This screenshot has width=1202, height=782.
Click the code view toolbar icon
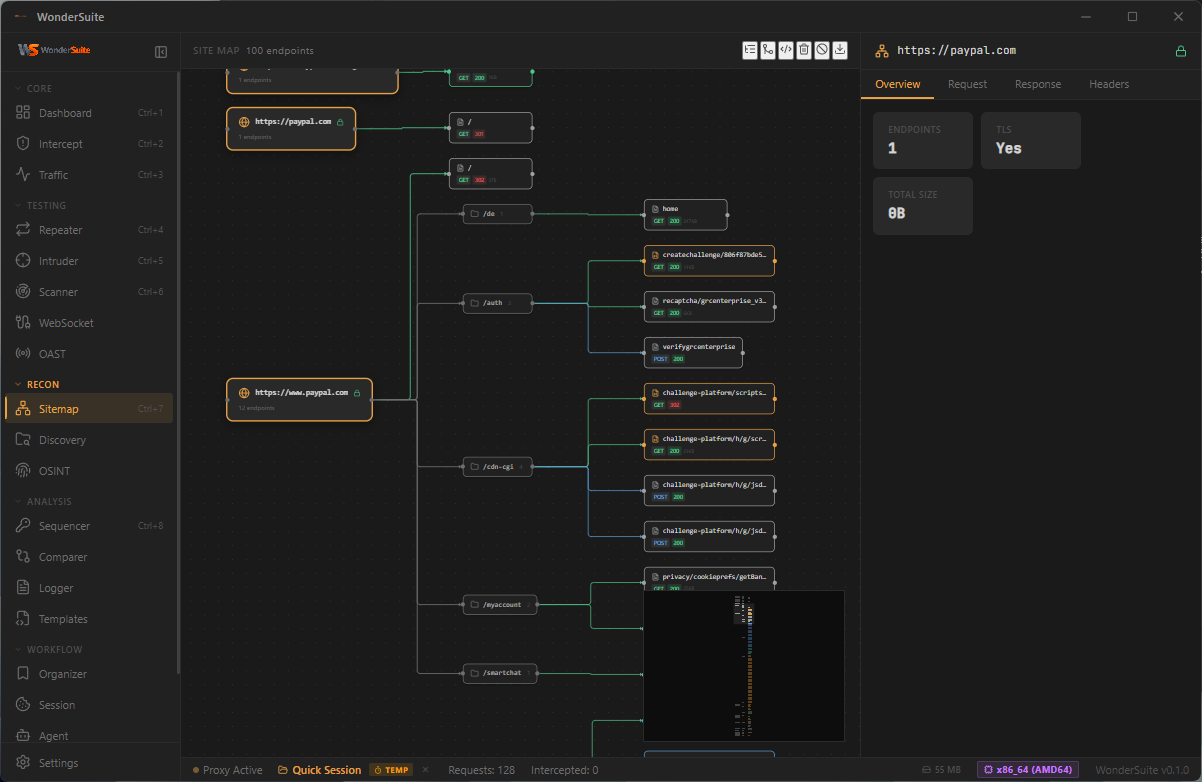pos(786,50)
